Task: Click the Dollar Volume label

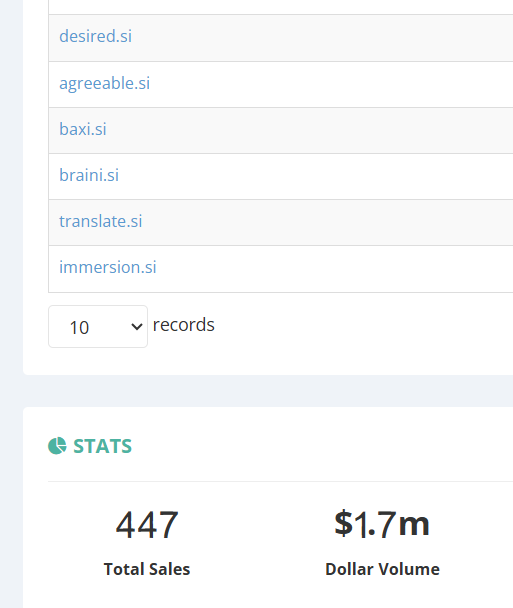Action: (382, 569)
